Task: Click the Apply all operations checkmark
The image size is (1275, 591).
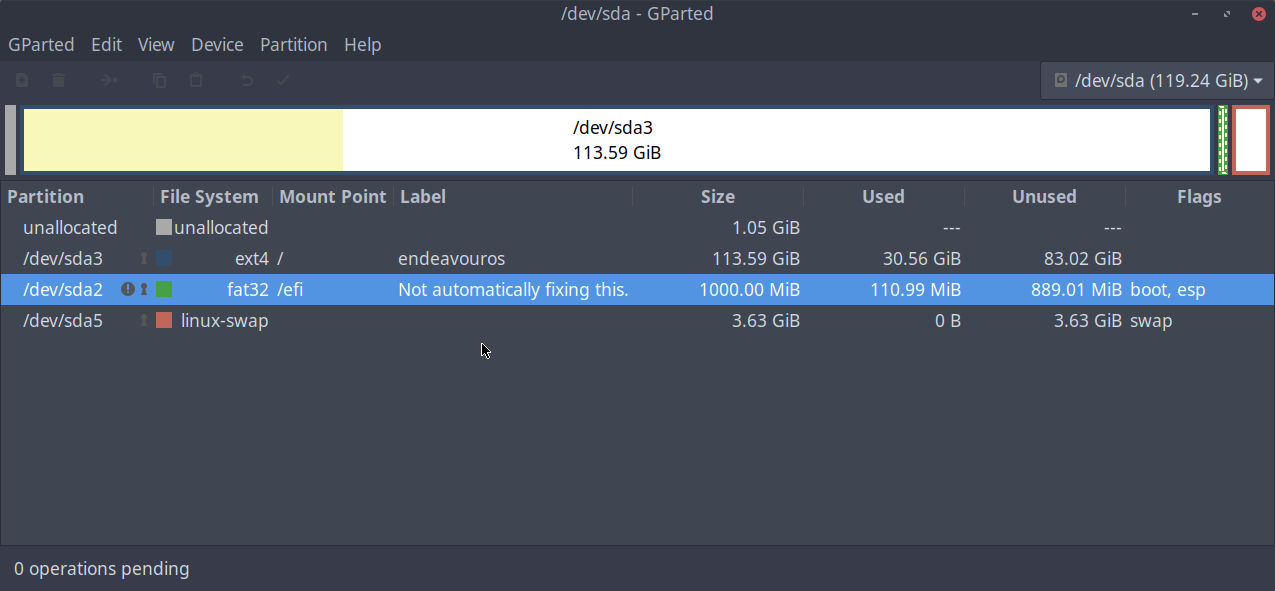Action: tap(283, 80)
